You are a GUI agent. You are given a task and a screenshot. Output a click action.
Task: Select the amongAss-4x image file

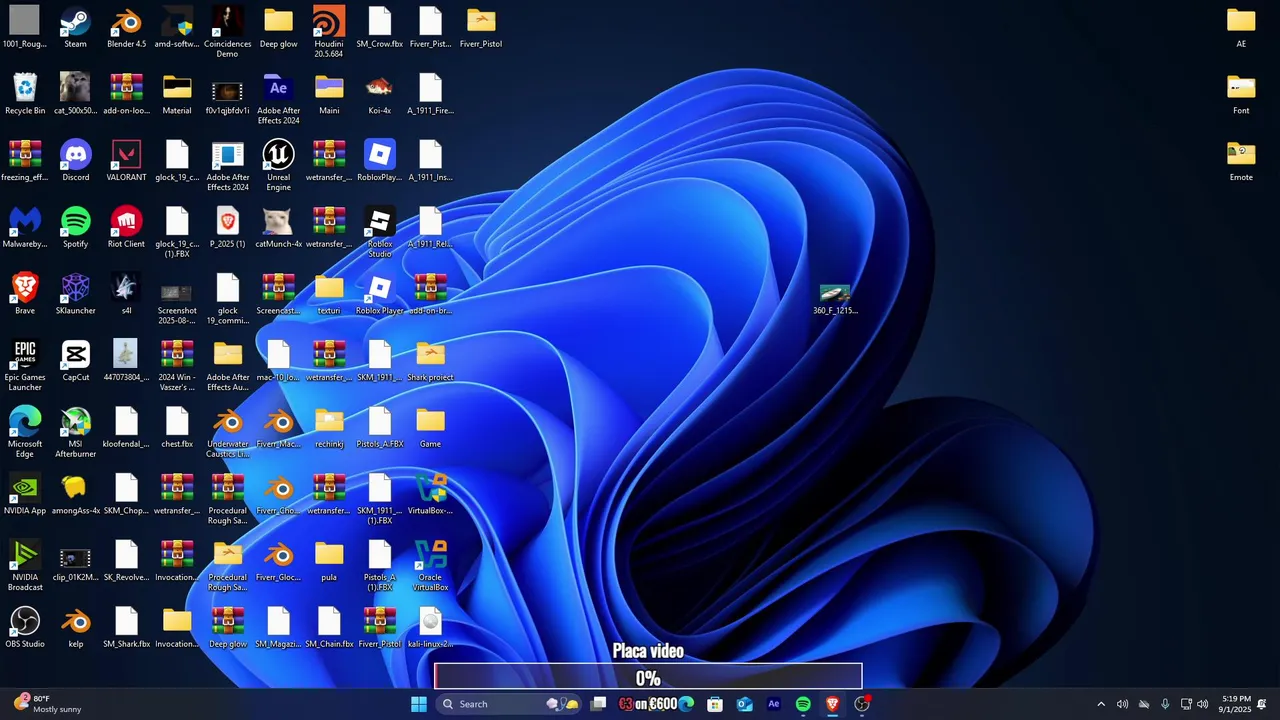75,494
